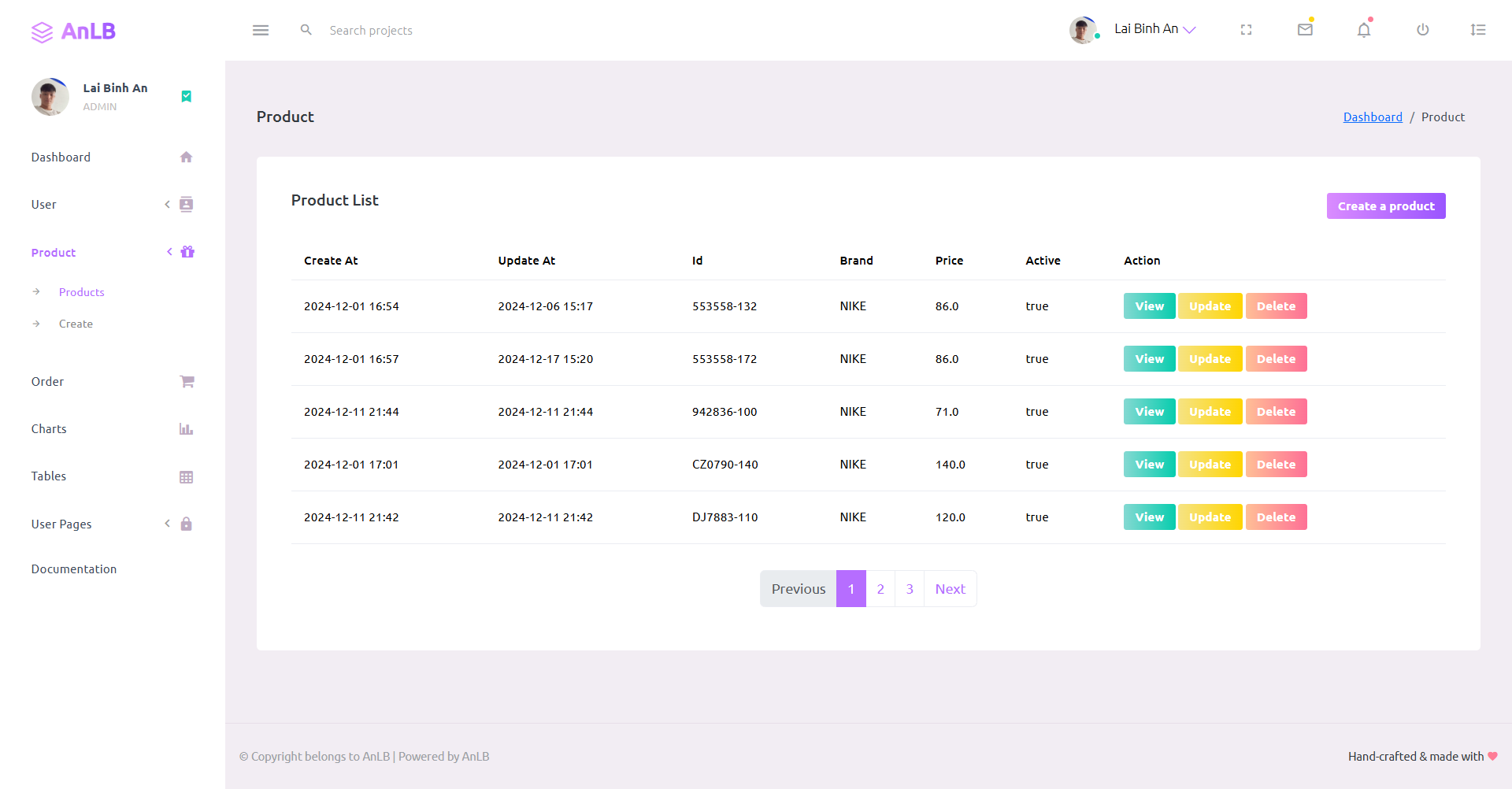
Task: Click the Create a product button
Action: 1386,206
